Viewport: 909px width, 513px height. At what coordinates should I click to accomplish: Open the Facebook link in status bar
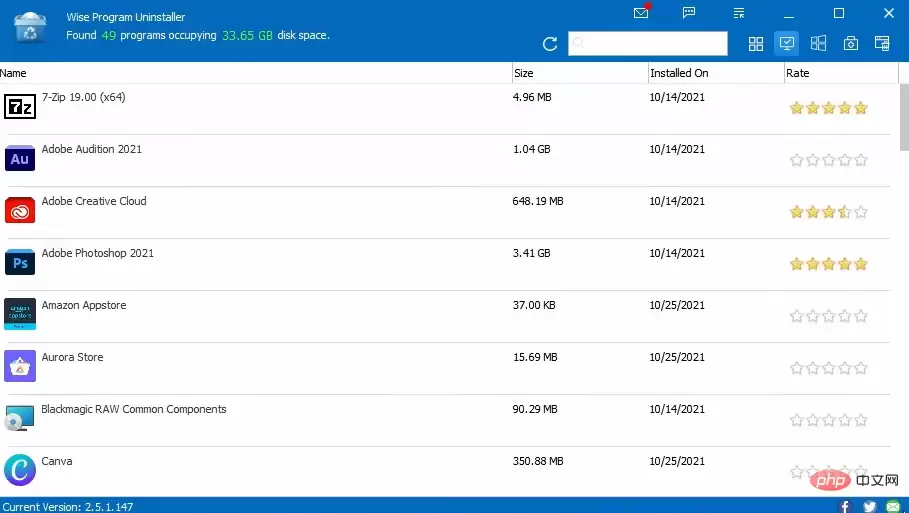(x=845, y=506)
